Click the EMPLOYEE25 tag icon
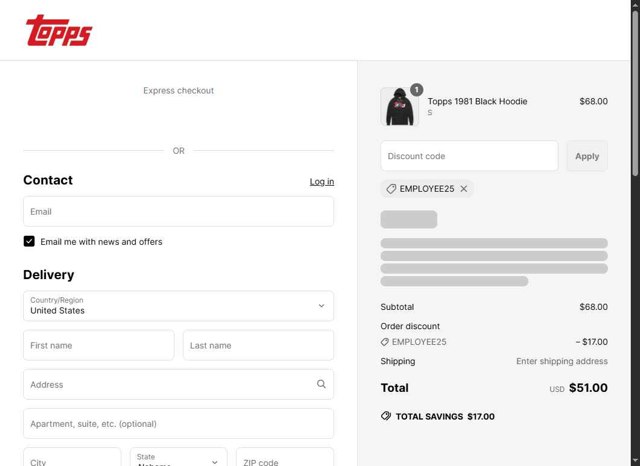 tap(390, 189)
